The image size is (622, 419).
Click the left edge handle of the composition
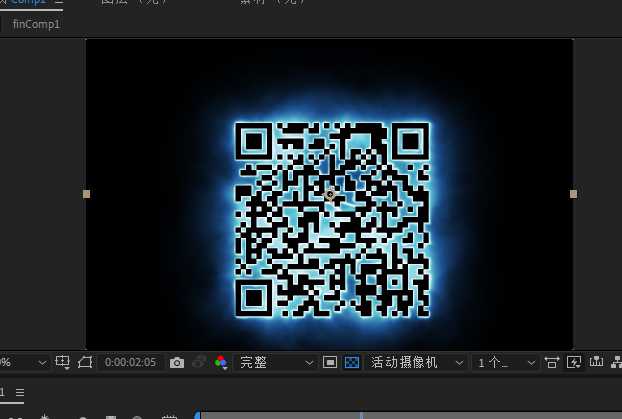pos(86,194)
